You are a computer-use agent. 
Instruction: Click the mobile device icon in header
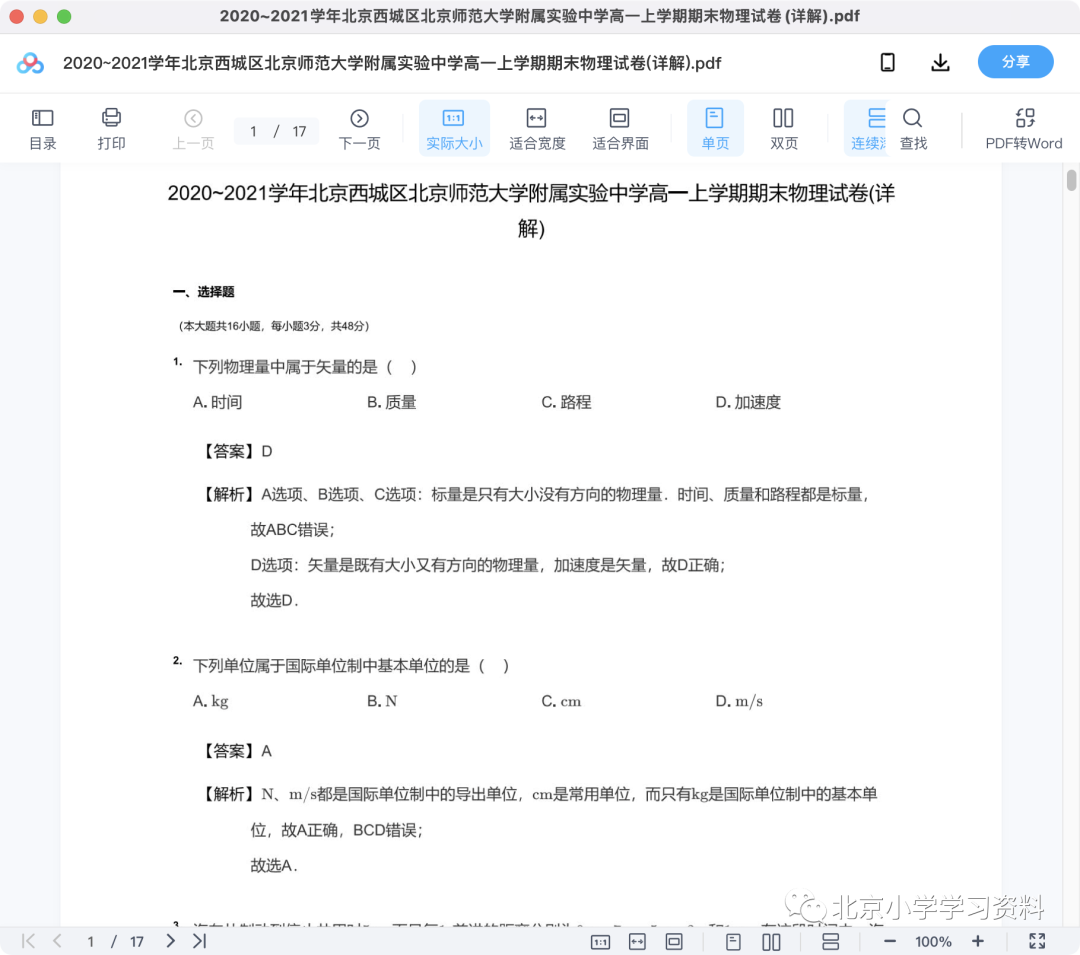pos(888,63)
